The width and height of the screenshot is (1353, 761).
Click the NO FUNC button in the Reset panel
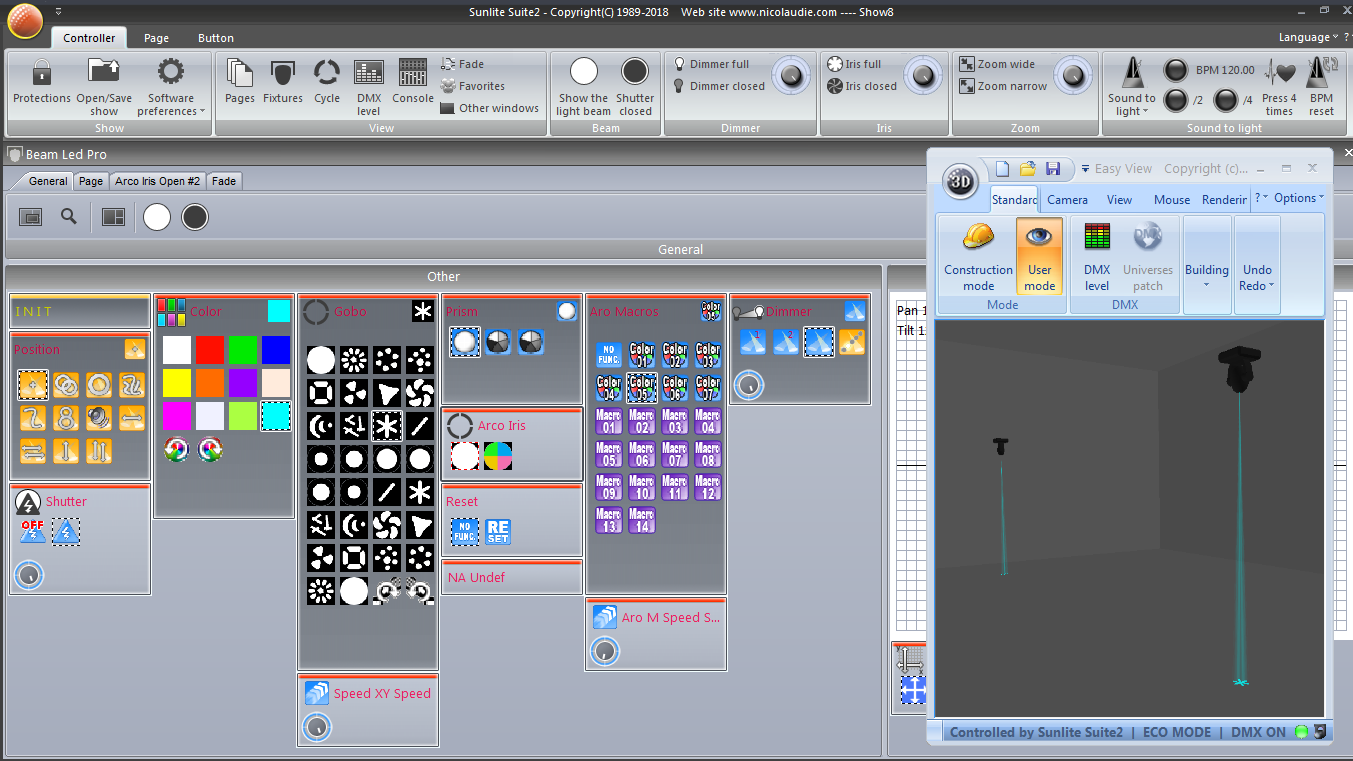click(x=465, y=531)
